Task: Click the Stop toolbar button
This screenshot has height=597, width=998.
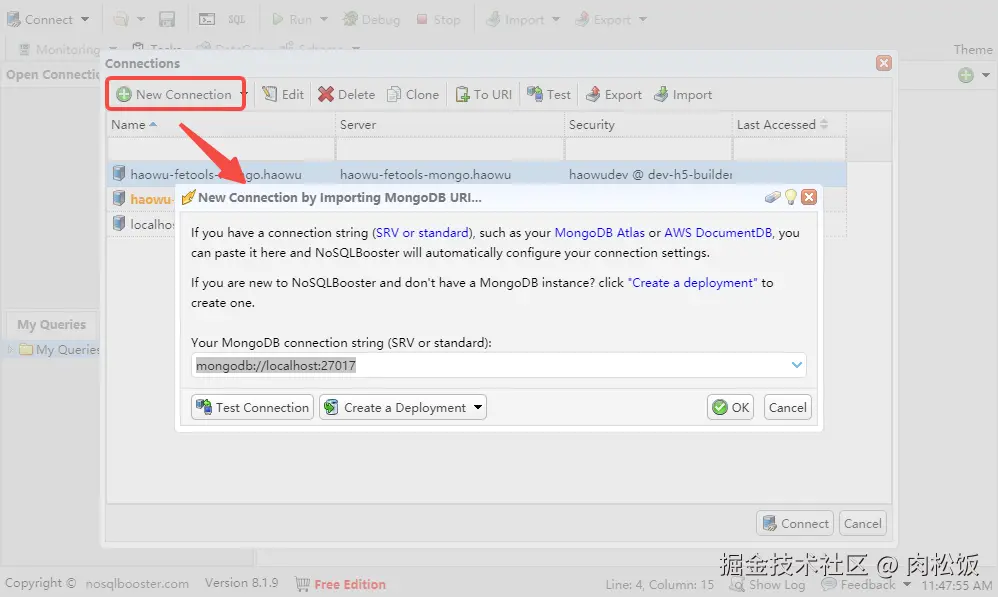Action: click(x=438, y=20)
